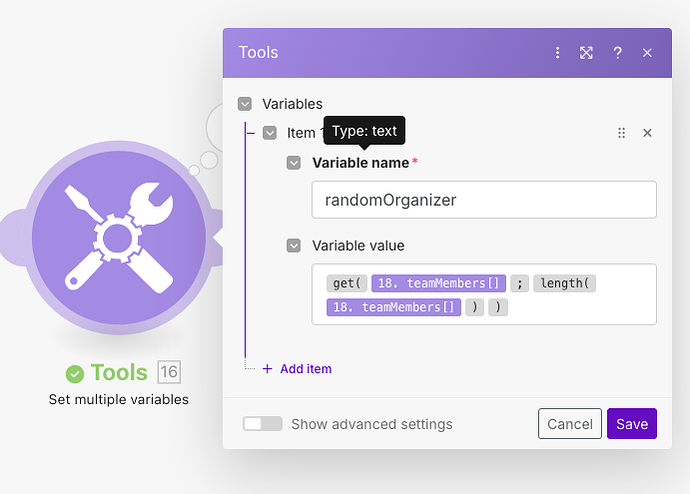Select the Tools wrench and screwdriver module
The image size is (690, 494).
click(x=118, y=238)
